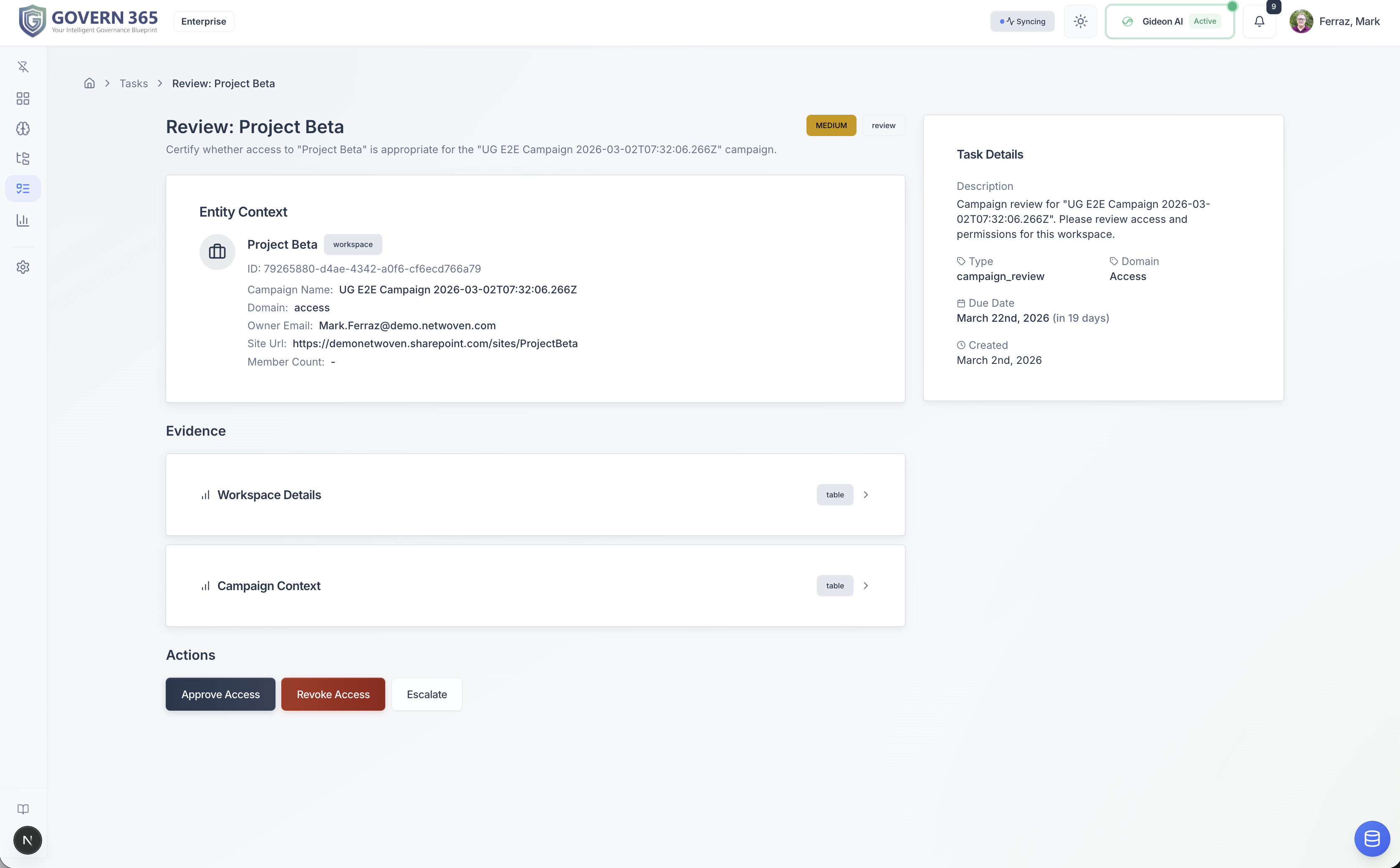The height and width of the screenshot is (868, 1400).
Task: Toggle Gideon AI Active assistant
Action: pyautogui.click(x=1169, y=22)
